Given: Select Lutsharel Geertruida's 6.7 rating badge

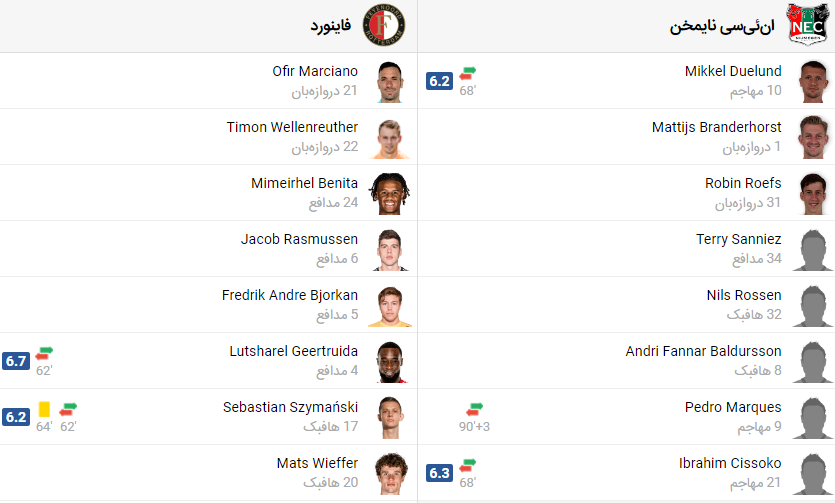Looking at the screenshot, I should pos(15,361).
